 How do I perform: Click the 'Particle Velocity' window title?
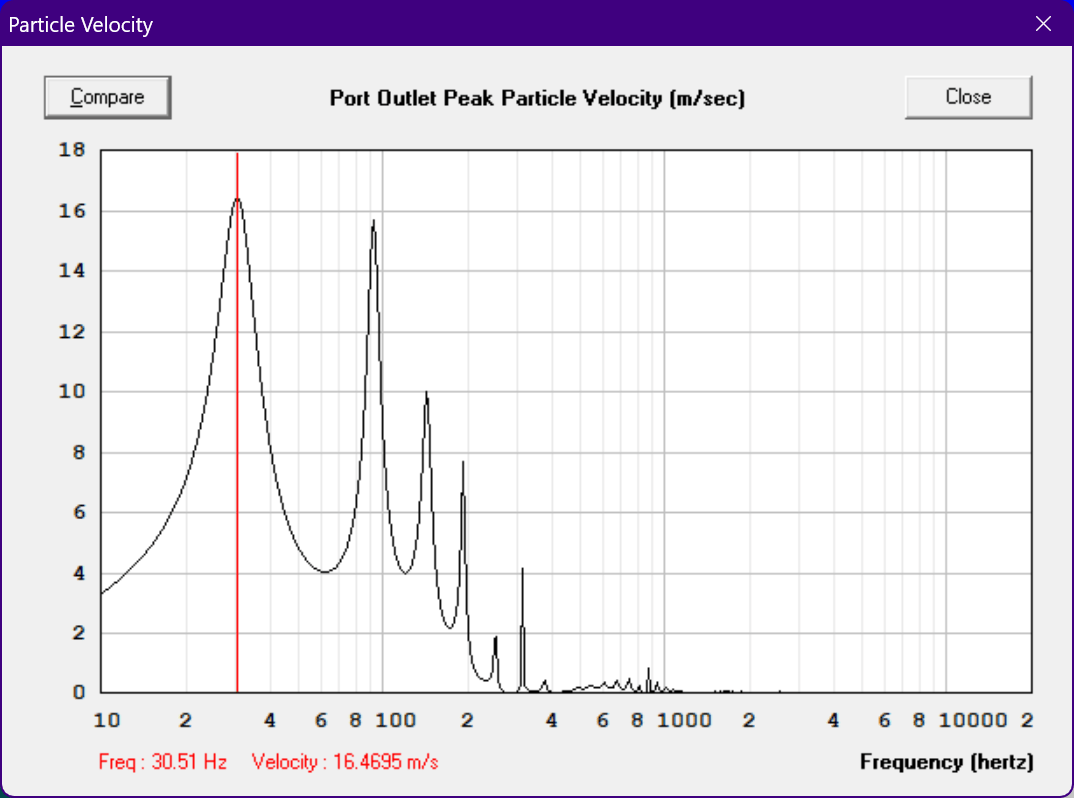click(x=80, y=25)
